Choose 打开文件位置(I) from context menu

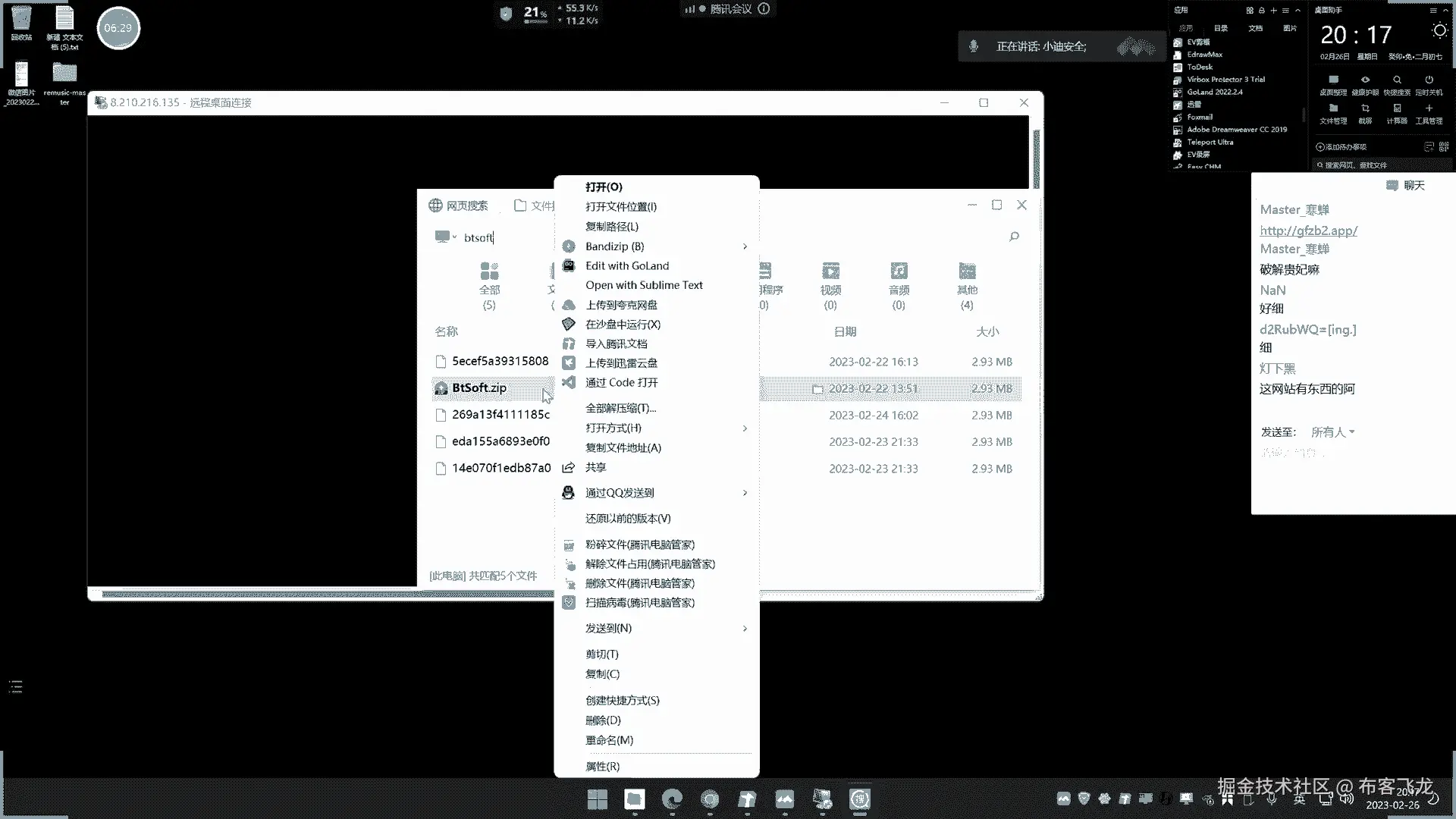tap(620, 206)
